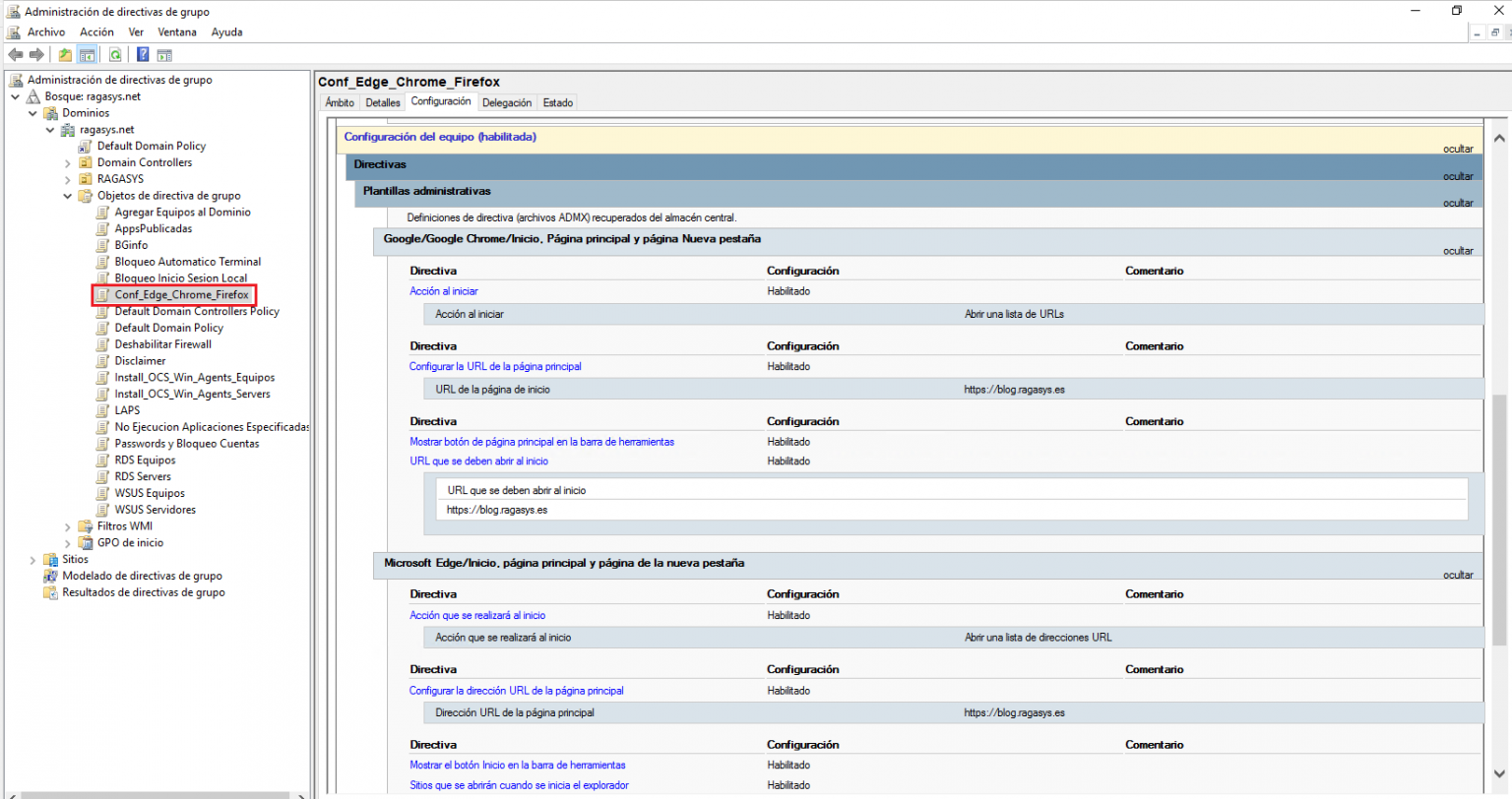The image size is (1512, 799).
Task: Open the Acción al iniciar policy link
Action: [x=443, y=290]
